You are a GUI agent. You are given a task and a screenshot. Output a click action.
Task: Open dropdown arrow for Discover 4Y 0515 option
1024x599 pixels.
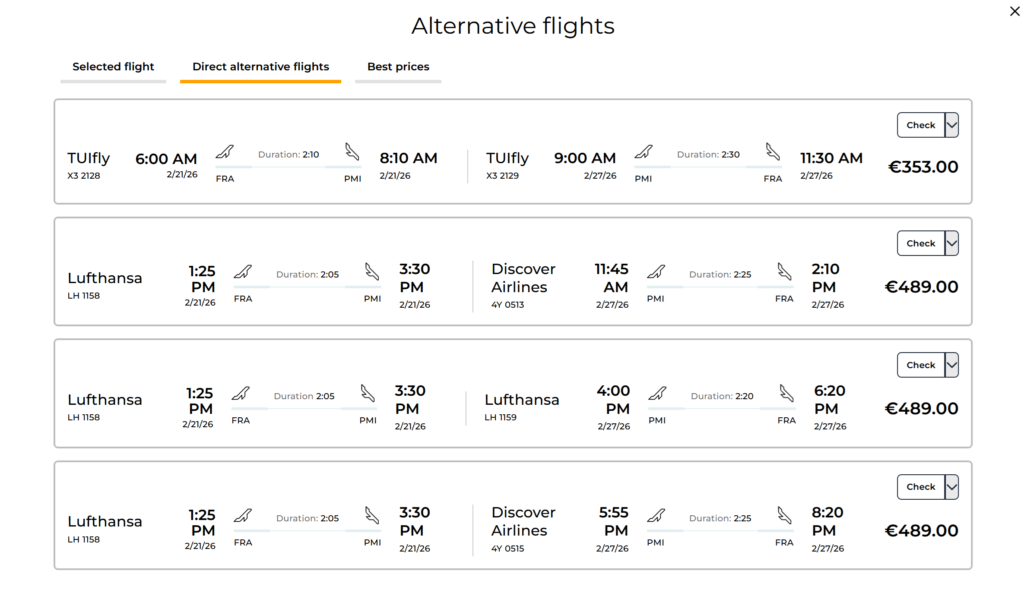[x=951, y=487]
